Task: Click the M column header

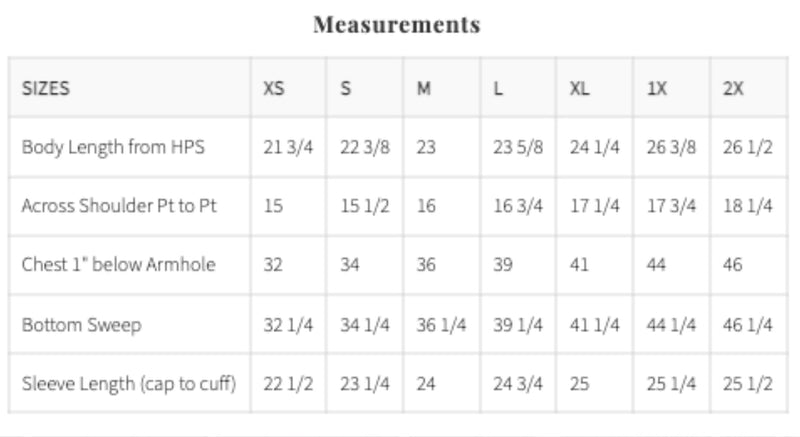Action: click(424, 88)
